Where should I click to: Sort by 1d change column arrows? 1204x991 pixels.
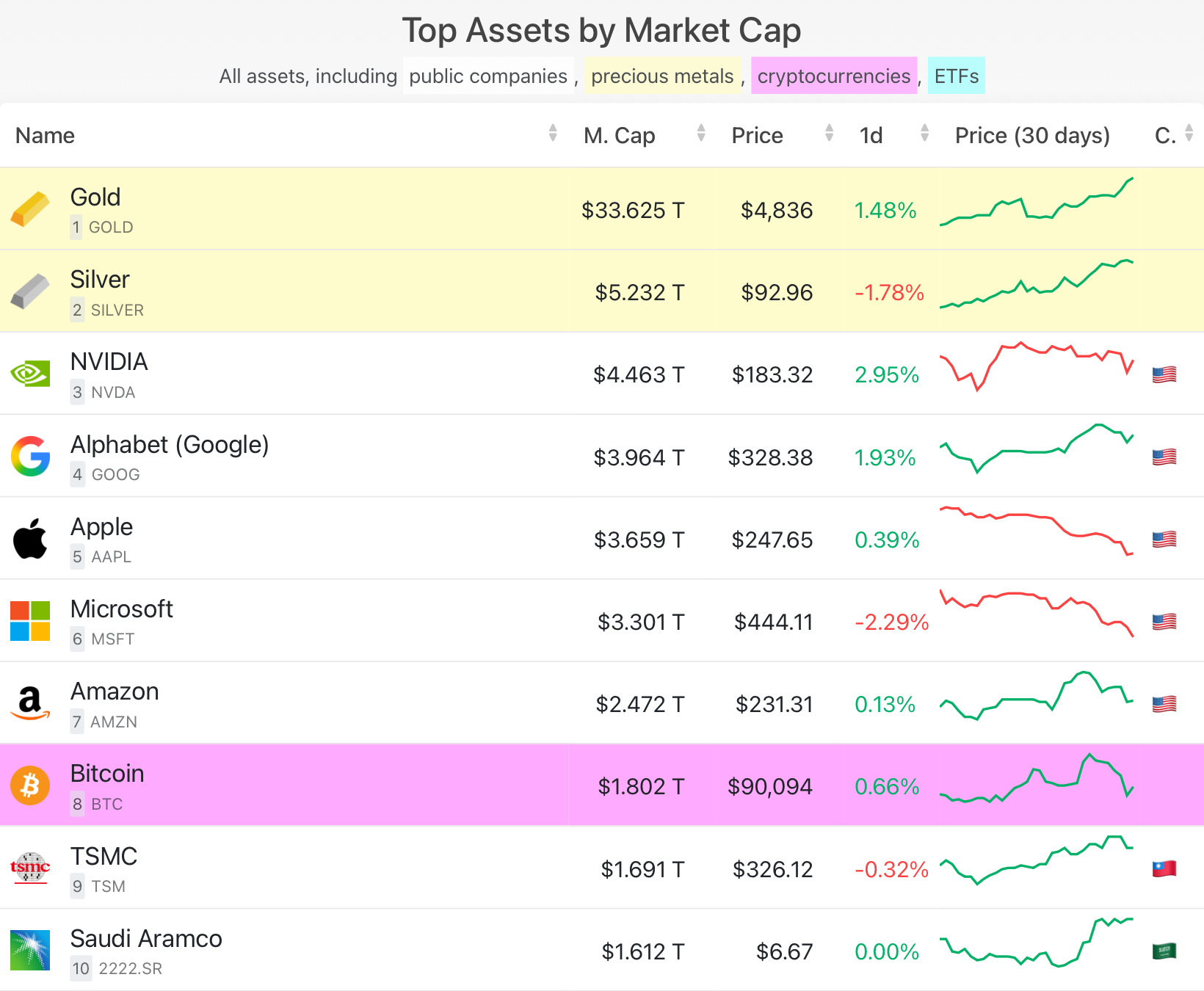coord(924,134)
